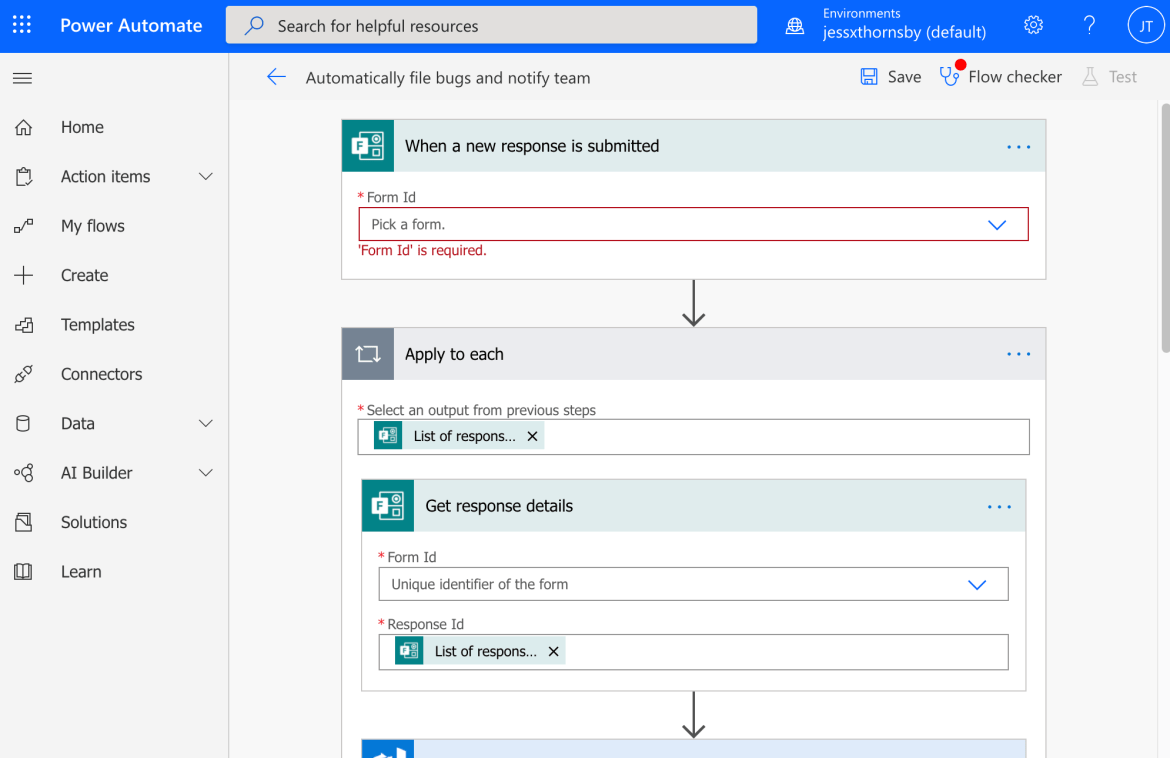This screenshot has width=1170, height=758.
Task: Open more options for Get response details
Action: [999, 507]
